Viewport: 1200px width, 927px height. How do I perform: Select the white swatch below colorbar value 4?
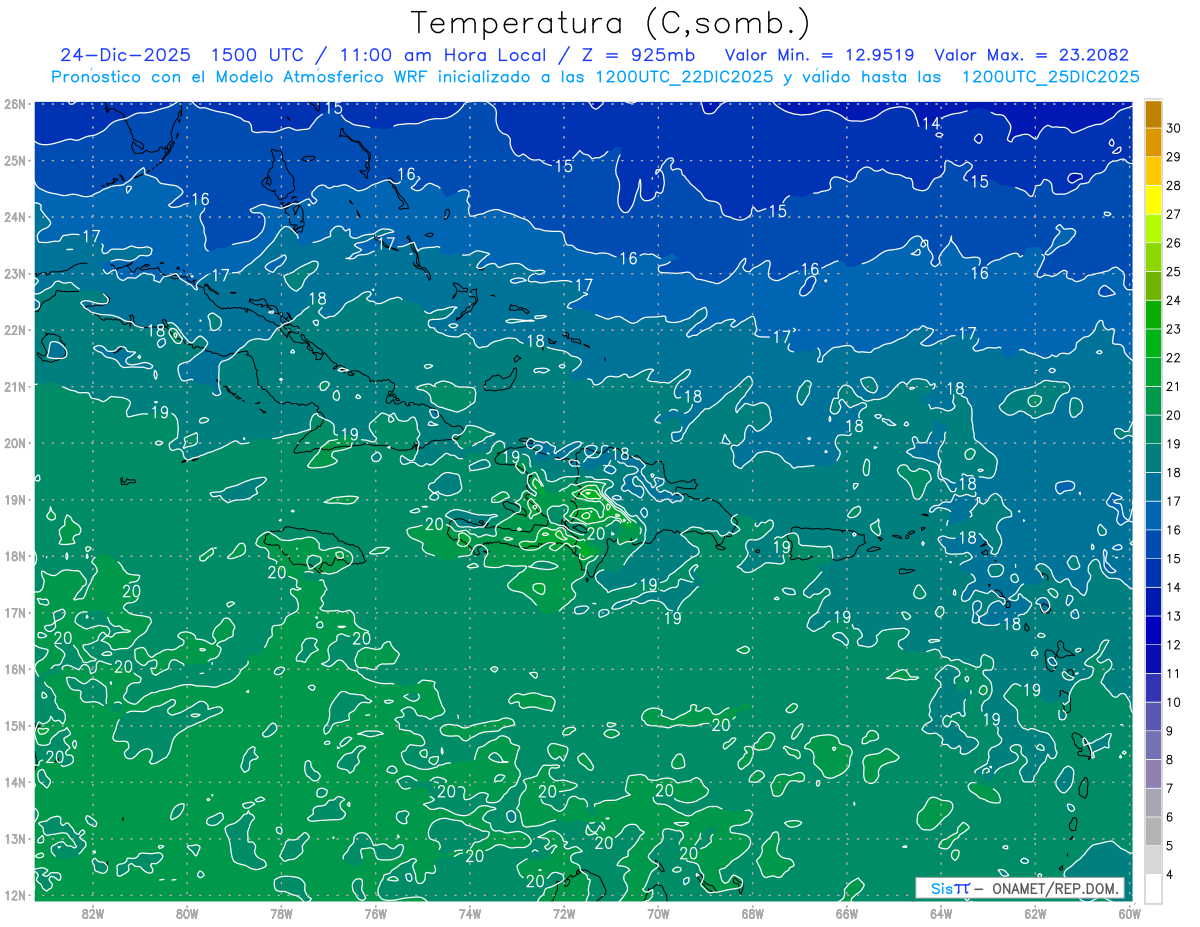(1153, 888)
